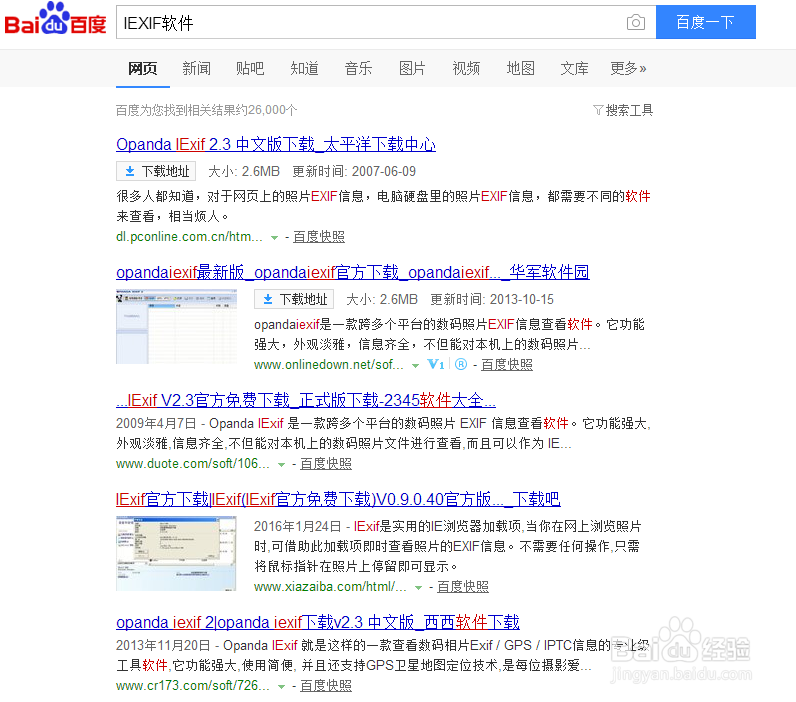Click 下载地址 button for pconline result

point(156,172)
